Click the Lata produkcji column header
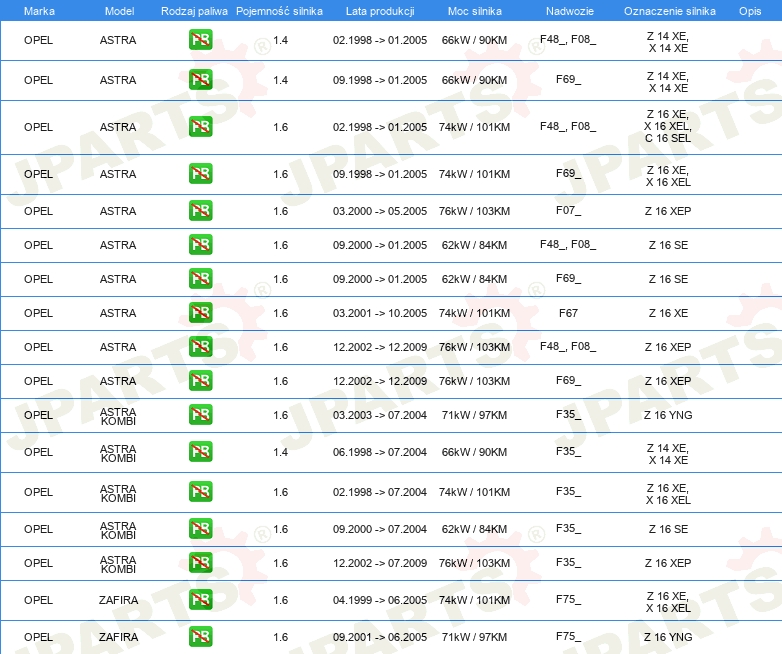The width and height of the screenshot is (782, 654). [380, 11]
